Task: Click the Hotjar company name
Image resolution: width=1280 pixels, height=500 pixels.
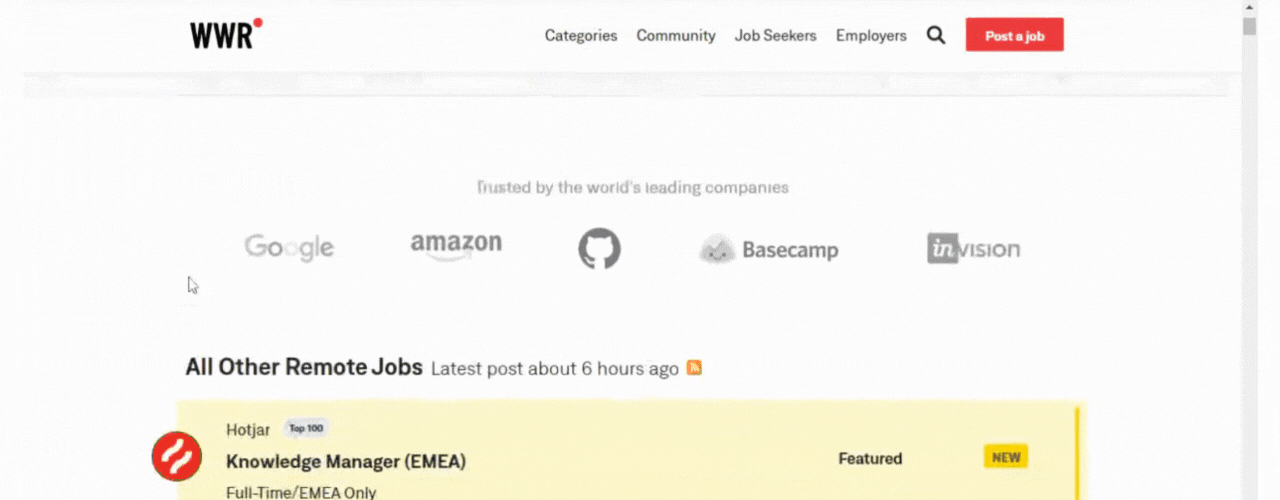Action: 249,429
